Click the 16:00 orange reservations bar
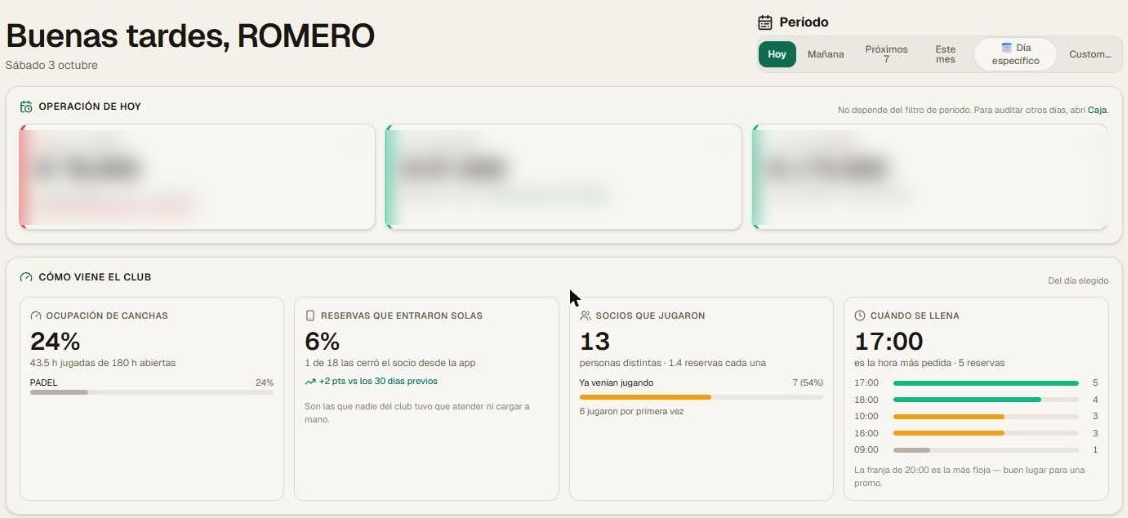The width and height of the screenshot is (1128, 518). click(x=948, y=433)
